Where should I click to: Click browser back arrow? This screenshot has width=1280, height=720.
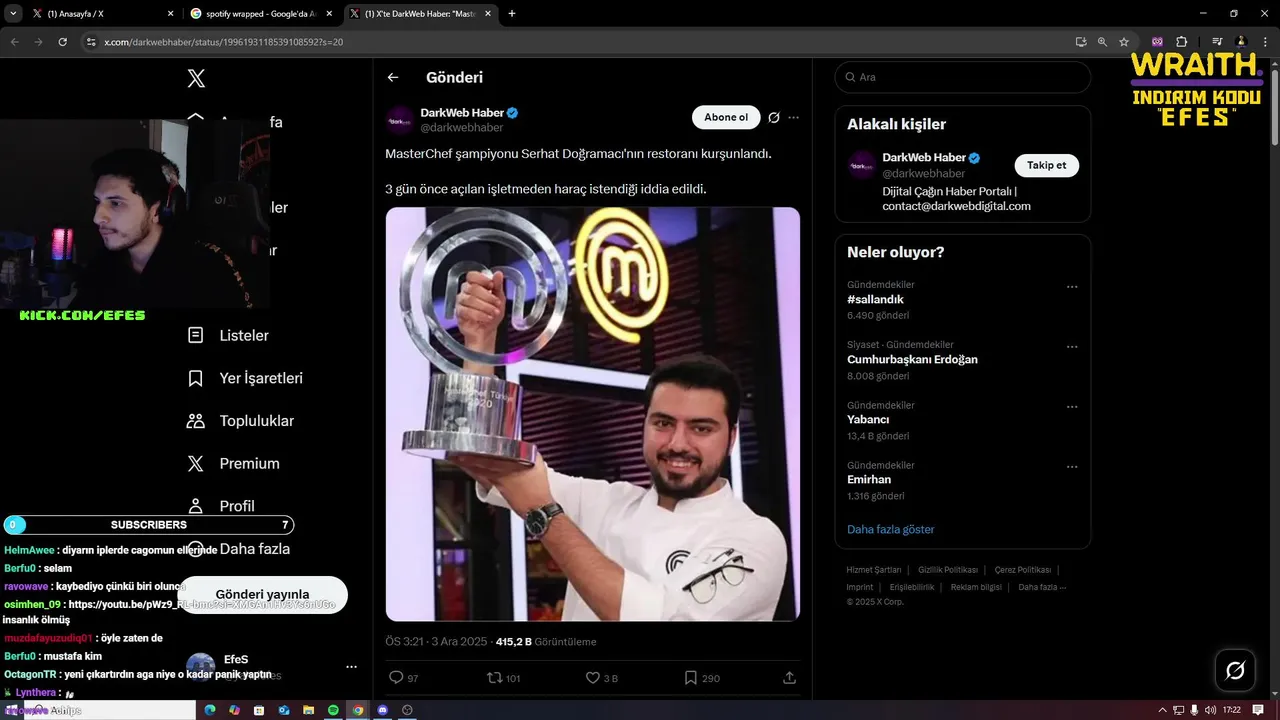click(x=14, y=42)
